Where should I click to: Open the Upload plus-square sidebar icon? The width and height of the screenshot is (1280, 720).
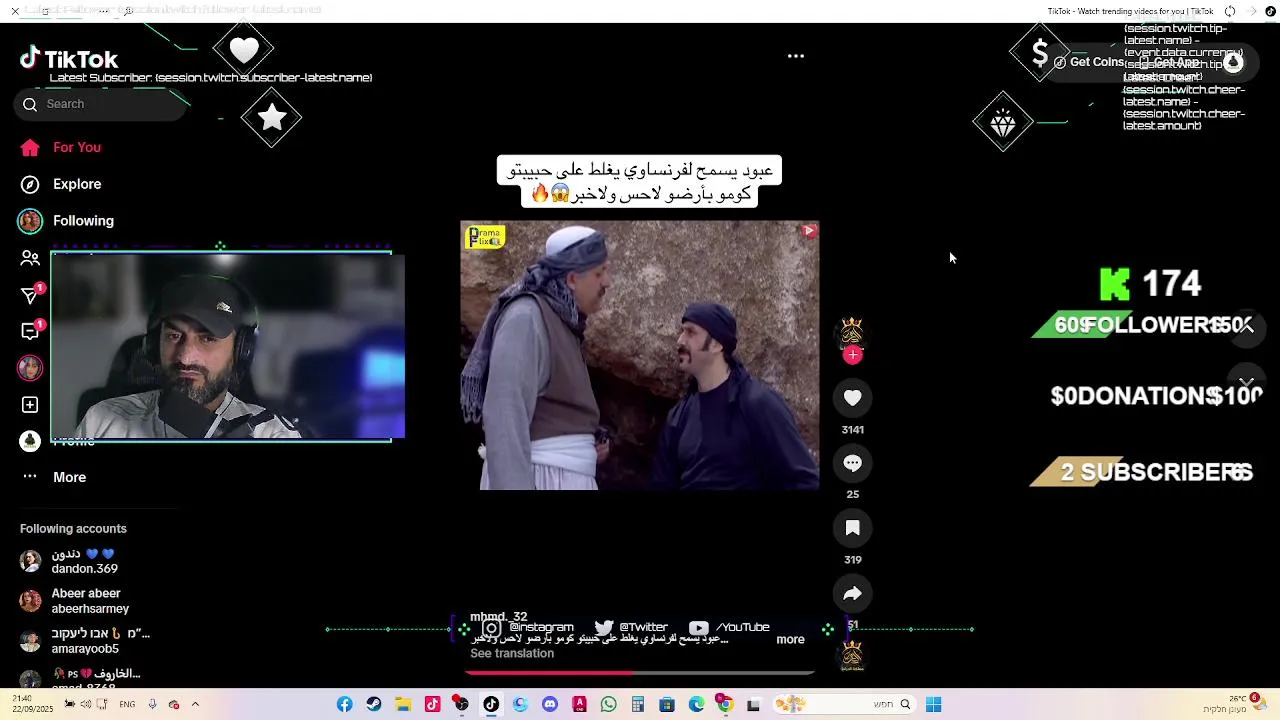[x=30, y=405]
